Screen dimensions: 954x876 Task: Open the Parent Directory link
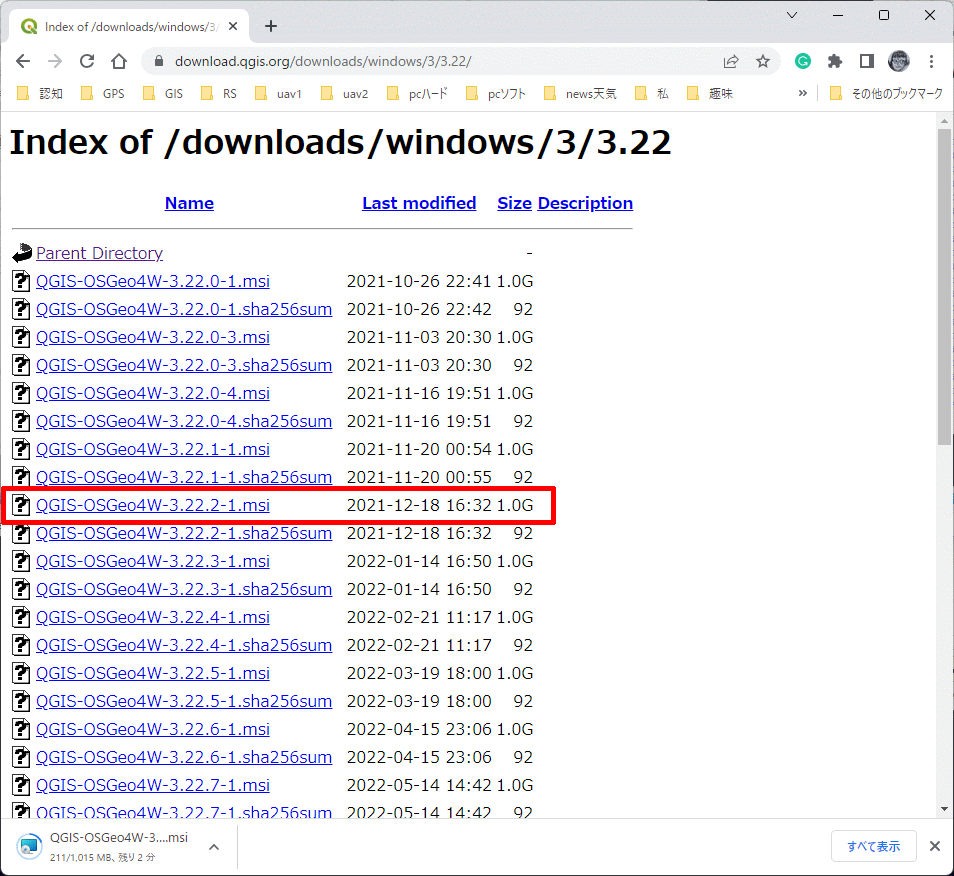coord(99,253)
